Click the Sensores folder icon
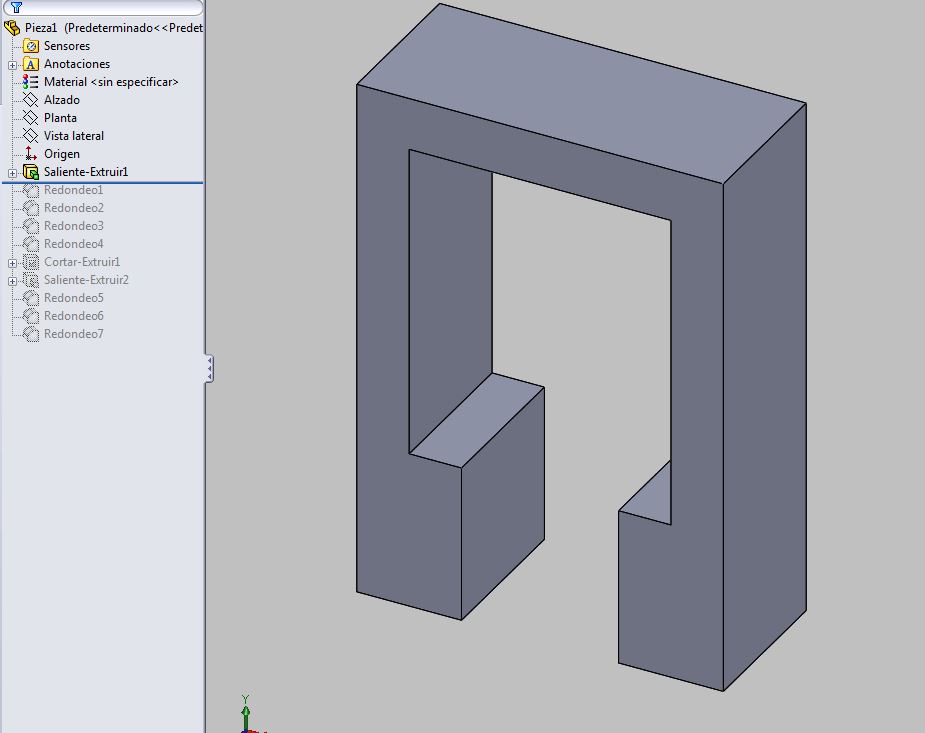 click(31, 46)
